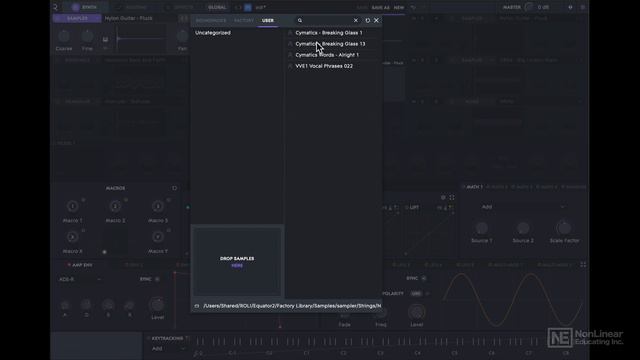Expand the LFO panel with corner icon
640x360 pixels.
click(x=583, y=265)
